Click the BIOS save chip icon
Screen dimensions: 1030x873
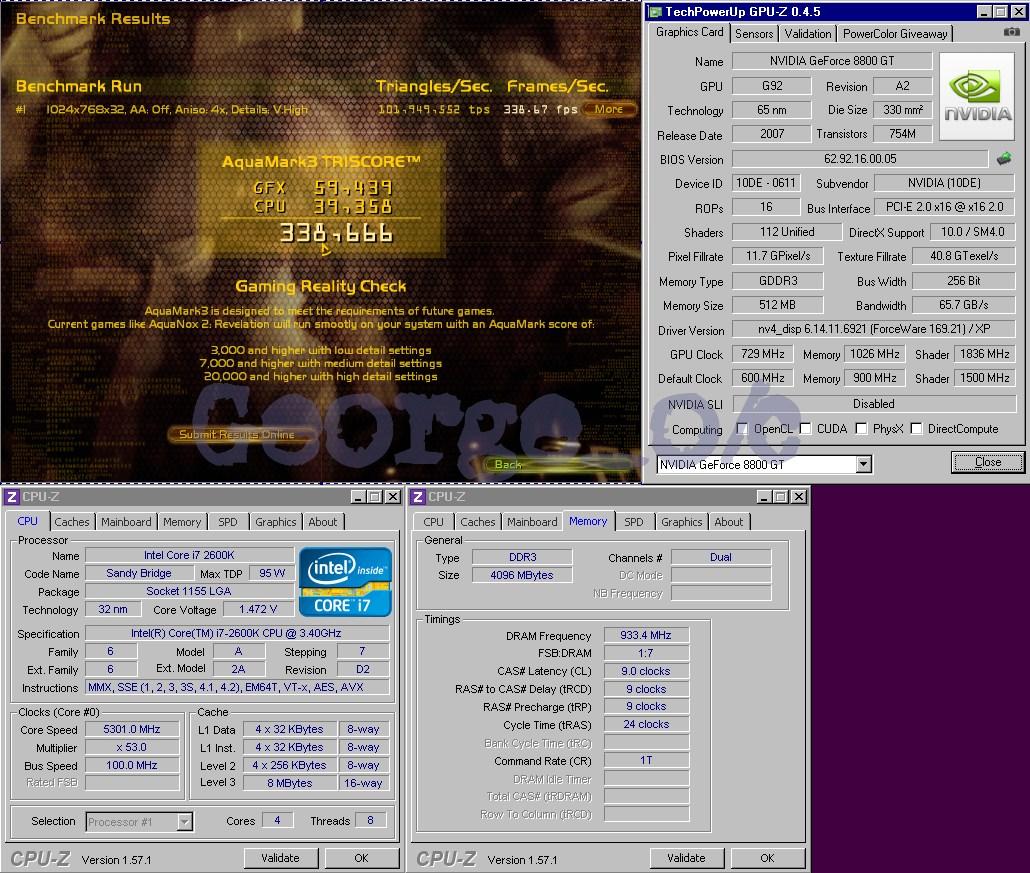point(1004,158)
